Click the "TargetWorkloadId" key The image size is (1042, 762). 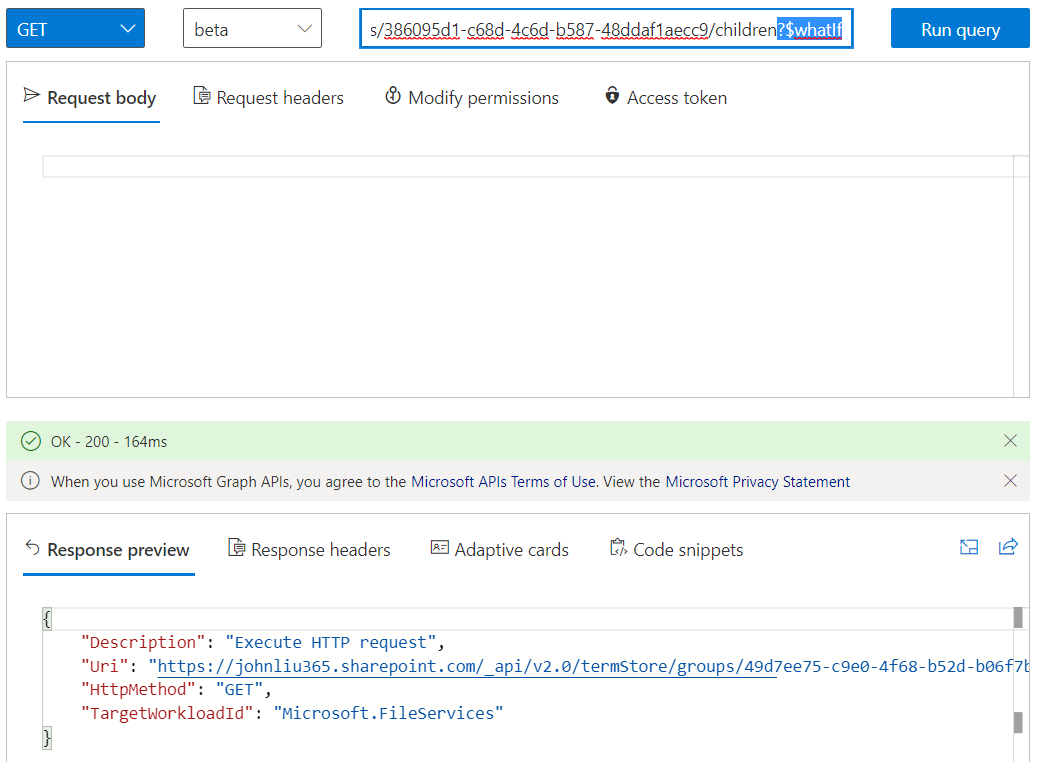(x=167, y=714)
